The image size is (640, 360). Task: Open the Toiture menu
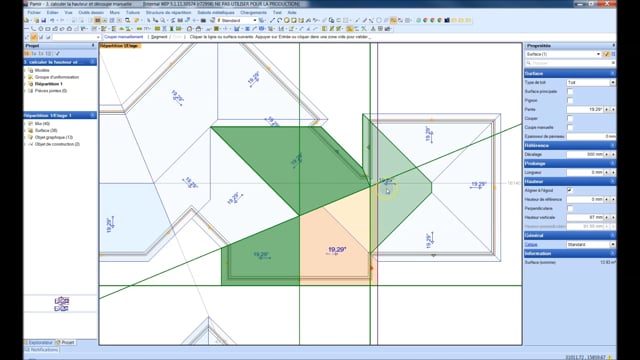(x=133, y=13)
